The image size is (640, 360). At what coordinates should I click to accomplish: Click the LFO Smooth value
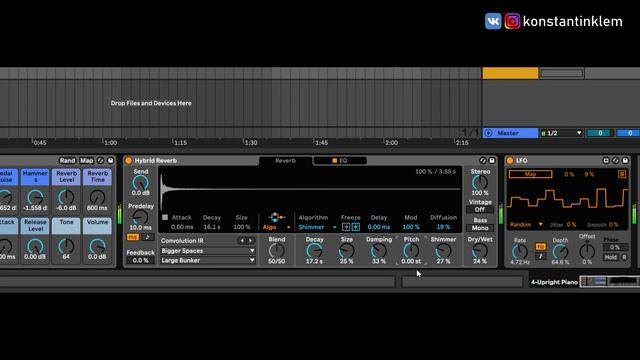(613, 225)
